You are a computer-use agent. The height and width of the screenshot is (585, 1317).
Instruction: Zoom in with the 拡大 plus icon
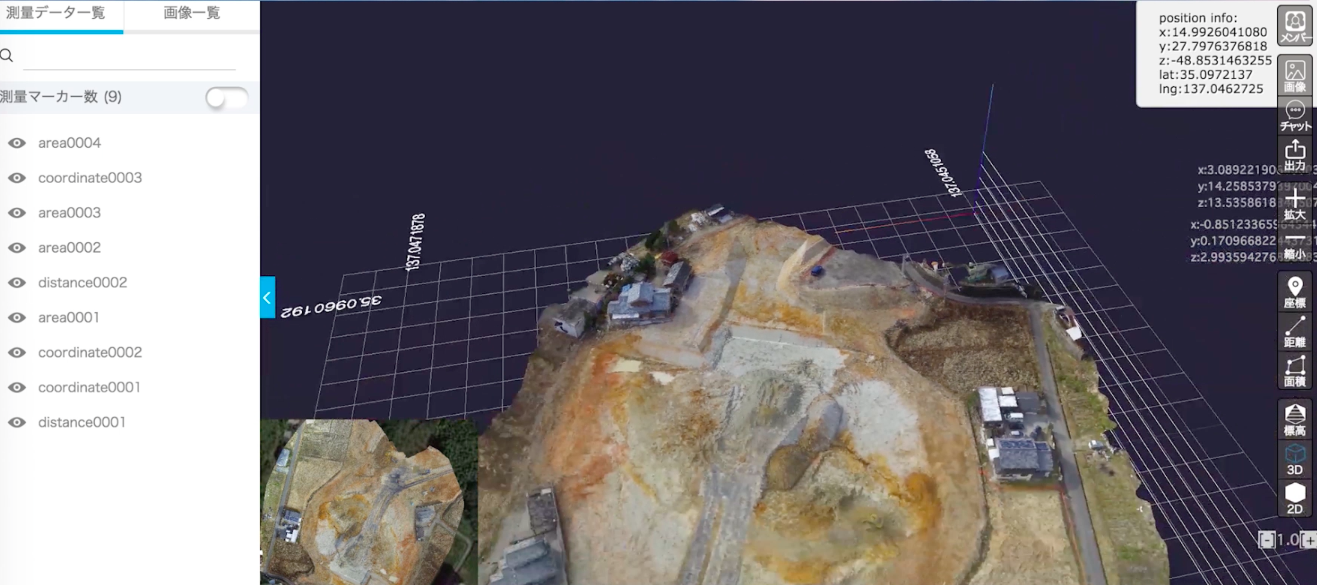pos(1295,204)
